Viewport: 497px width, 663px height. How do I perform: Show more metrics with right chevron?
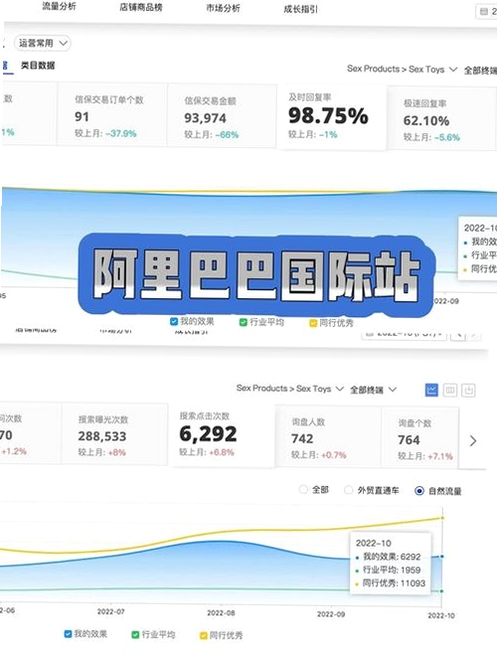click(x=473, y=441)
